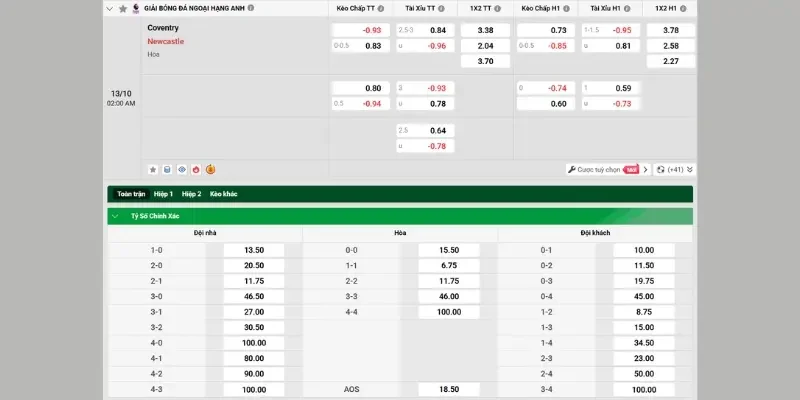Select the Newcastle team name
The image size is (800, 400).
[x=165, y=41]
